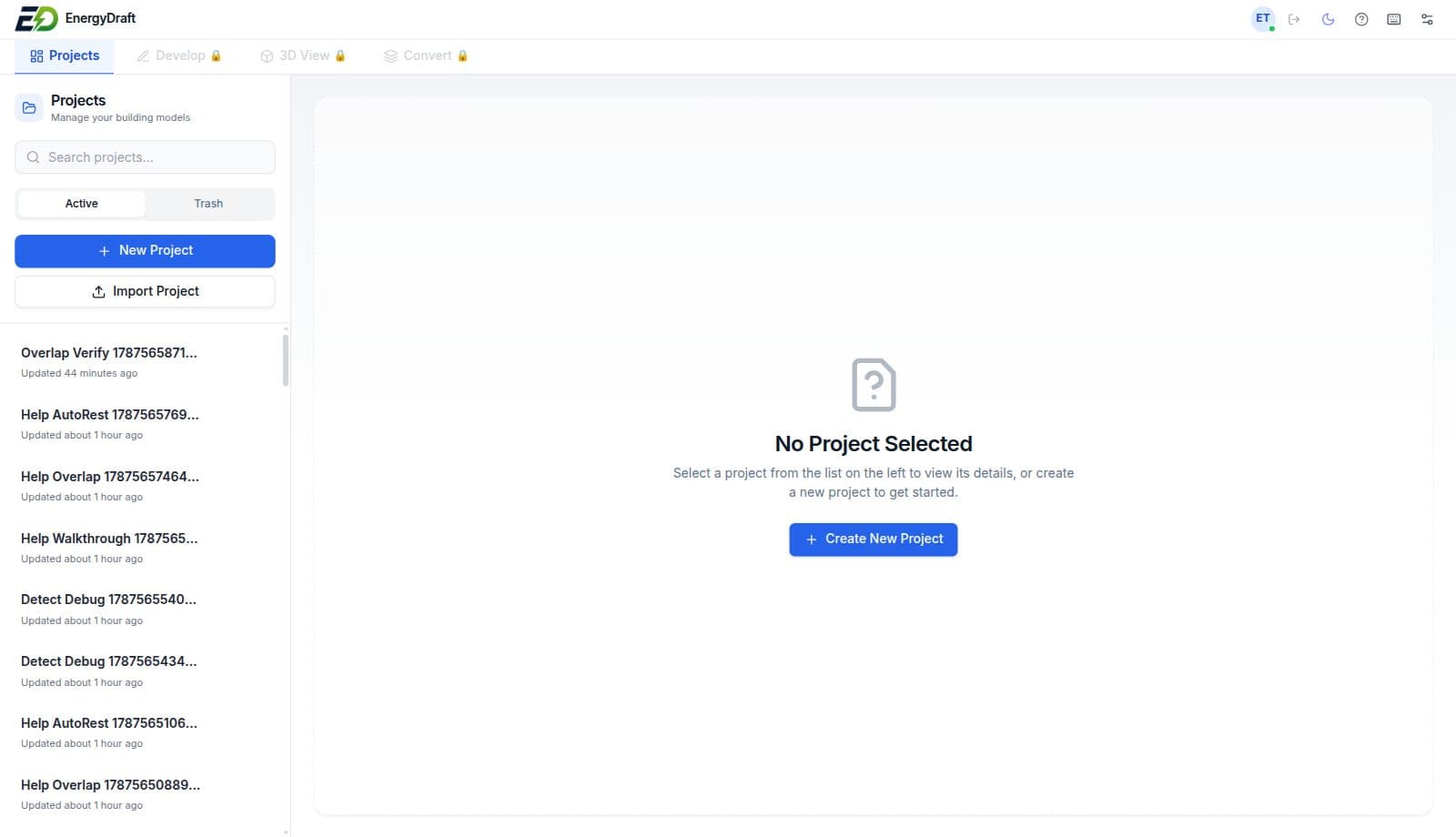Click the lock icon beside 3D View

coord(340,55)
